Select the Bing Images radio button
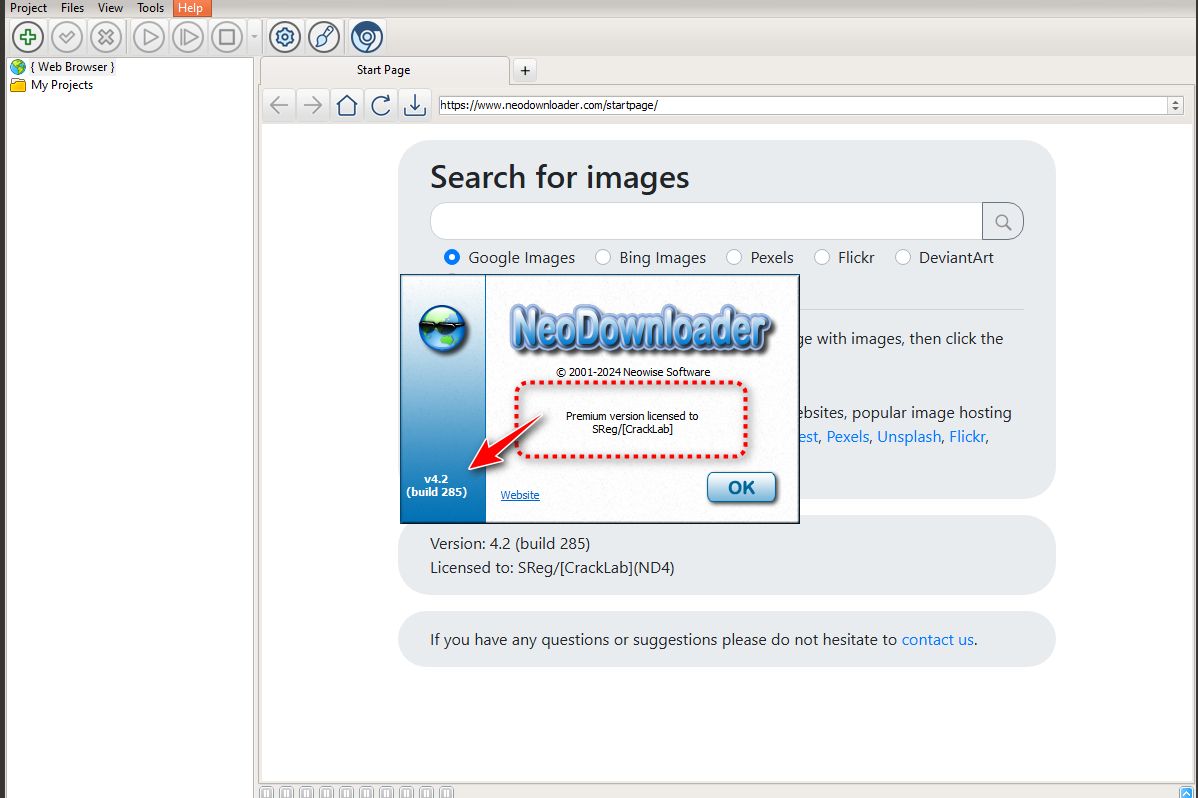 click(603, 258)
